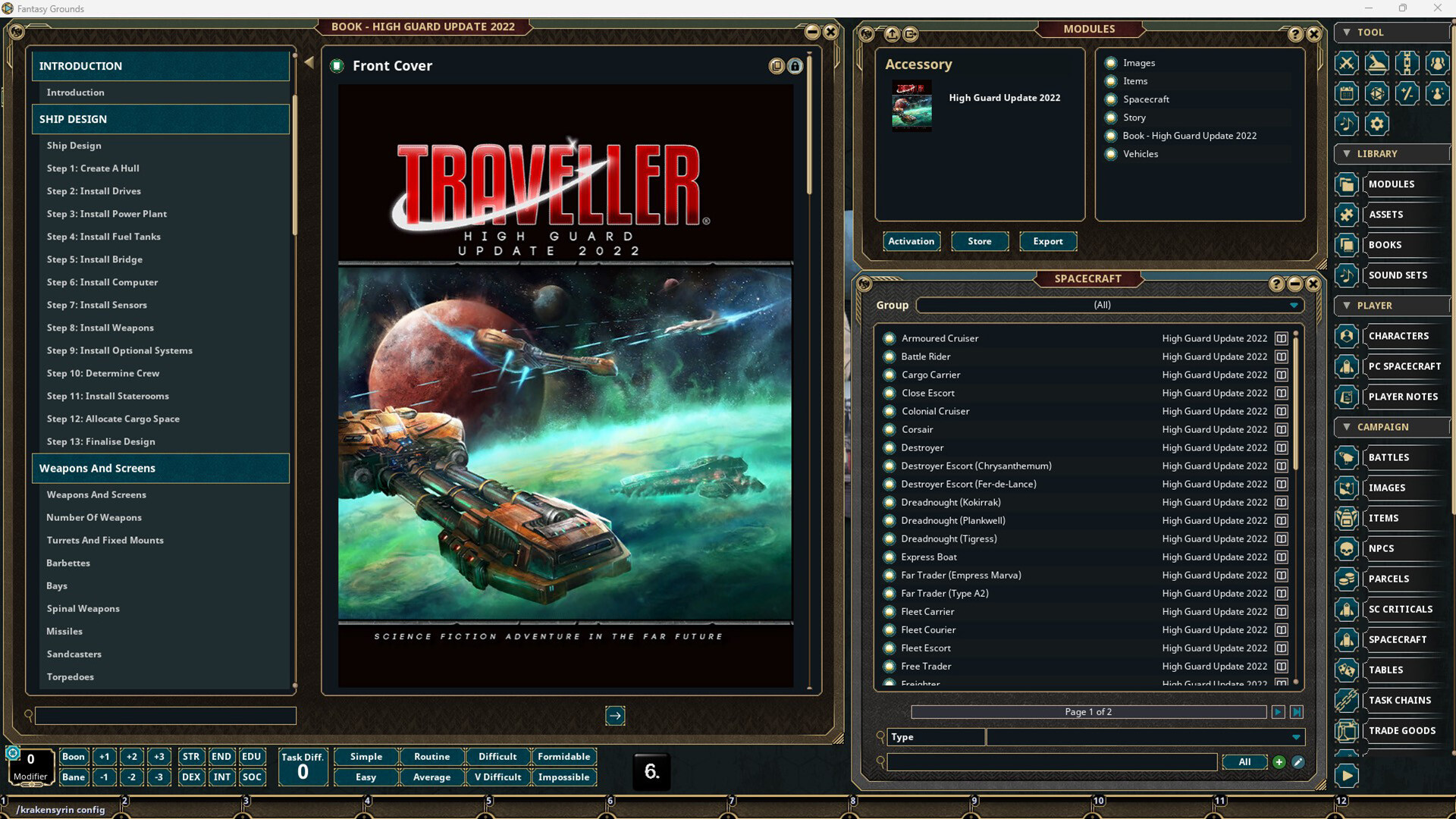Screen dimensions: 1456x819
Task: Open Step 13: Finalise Design page
Action: [101, 441]
